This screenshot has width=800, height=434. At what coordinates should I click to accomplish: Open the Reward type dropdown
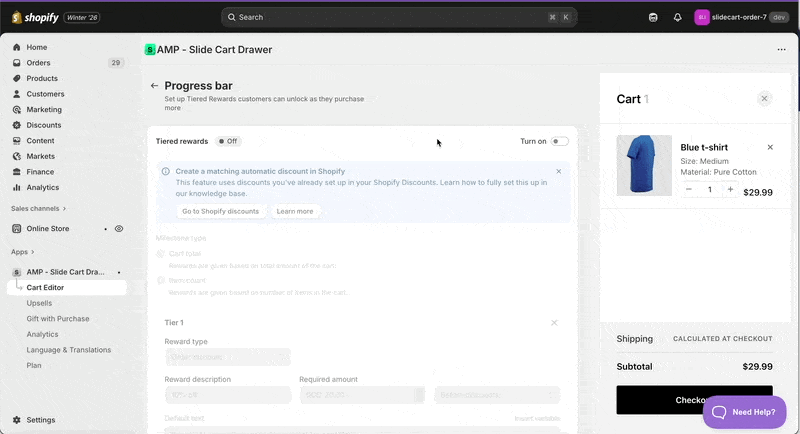(x=228, y=357)
